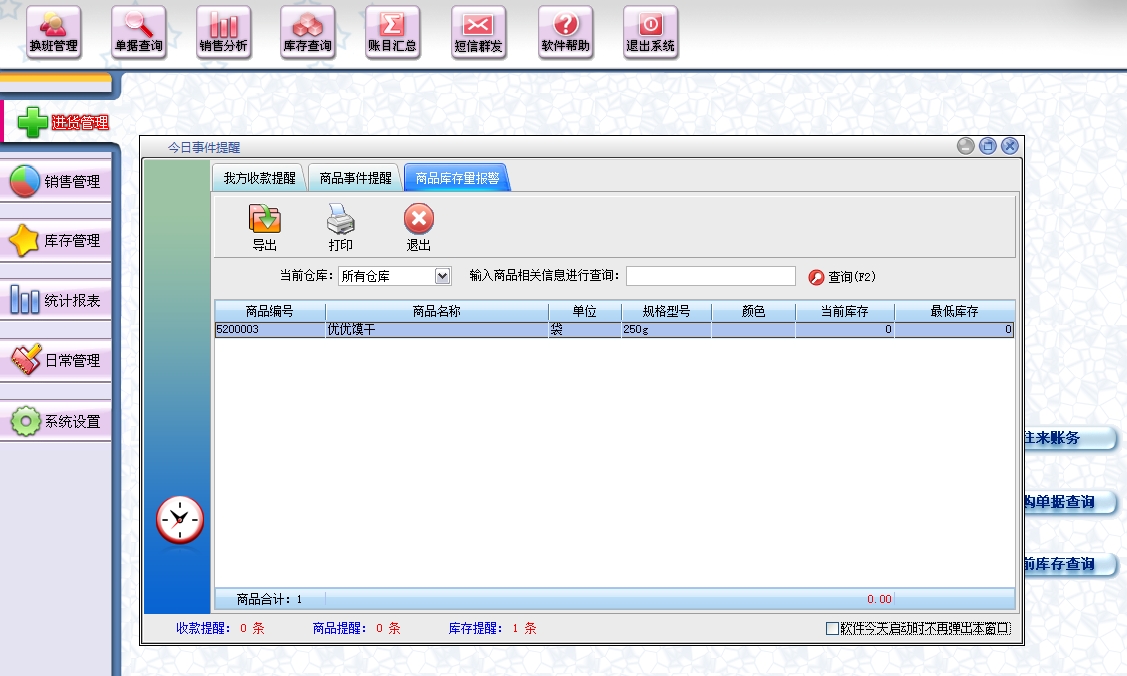Image resolution: width=1127 pixels, height=676 pixels.
Task: Open 单据查询 document search icon
Action: click(139, 31)
